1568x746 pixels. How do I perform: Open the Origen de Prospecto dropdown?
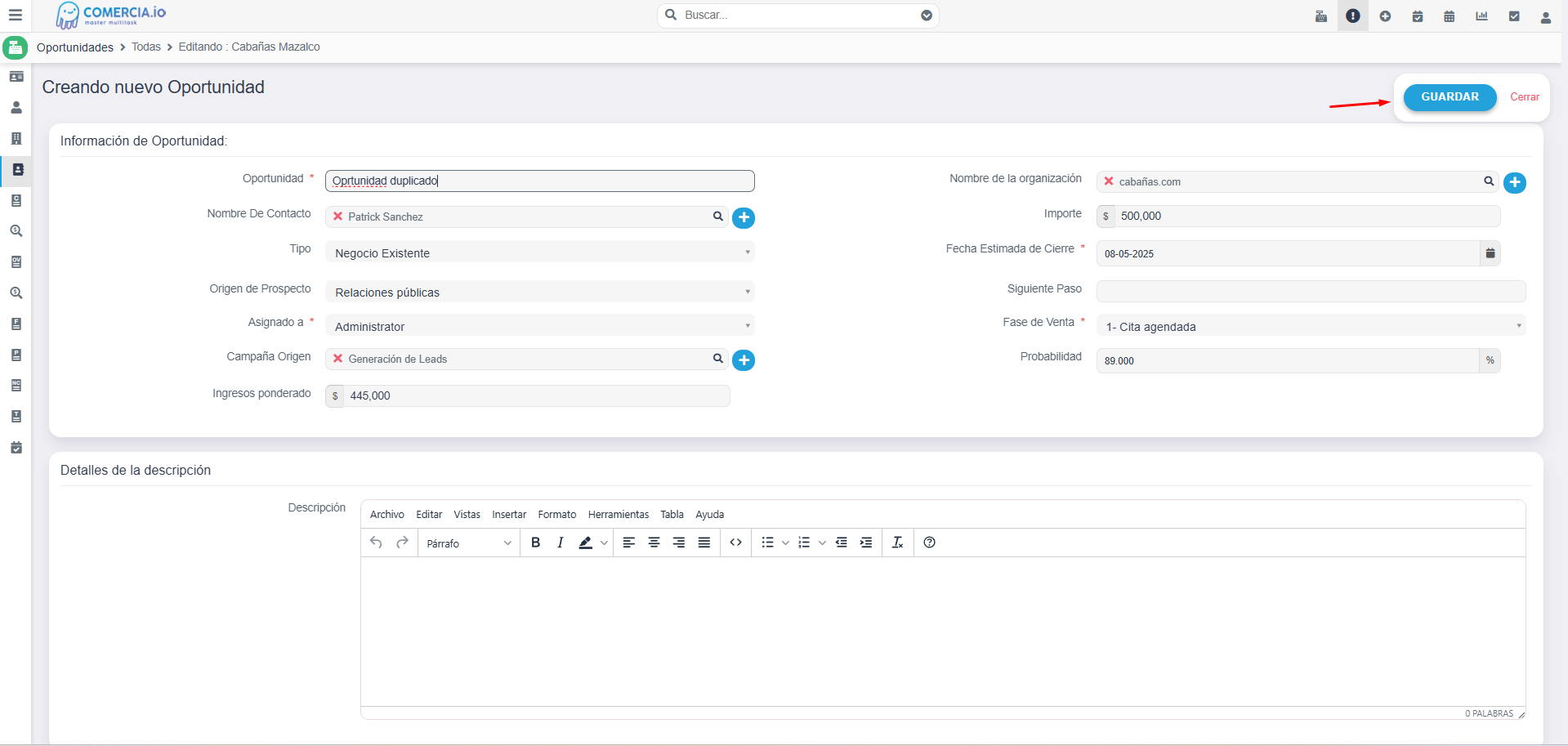pyautogui.click(x=539, y=293)
